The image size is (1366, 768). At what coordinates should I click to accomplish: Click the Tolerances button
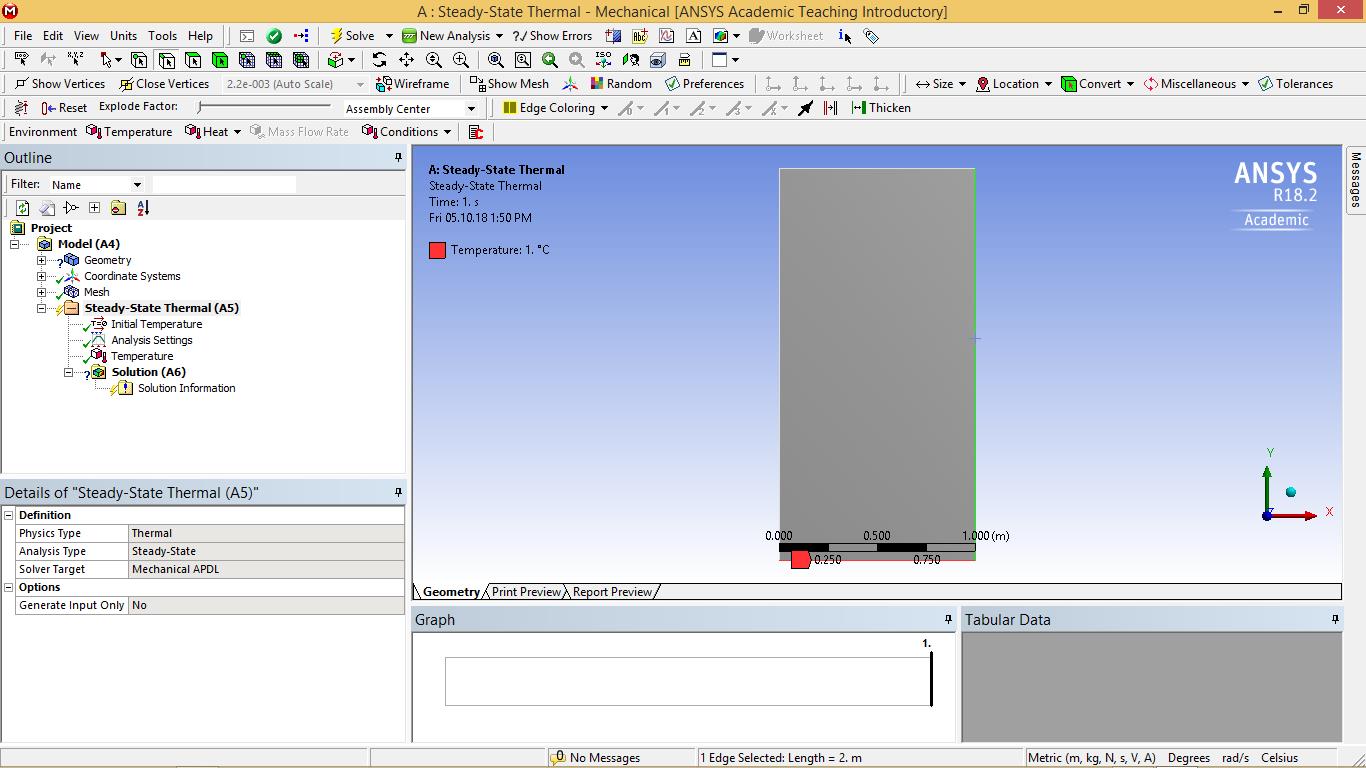point(1295,84)
